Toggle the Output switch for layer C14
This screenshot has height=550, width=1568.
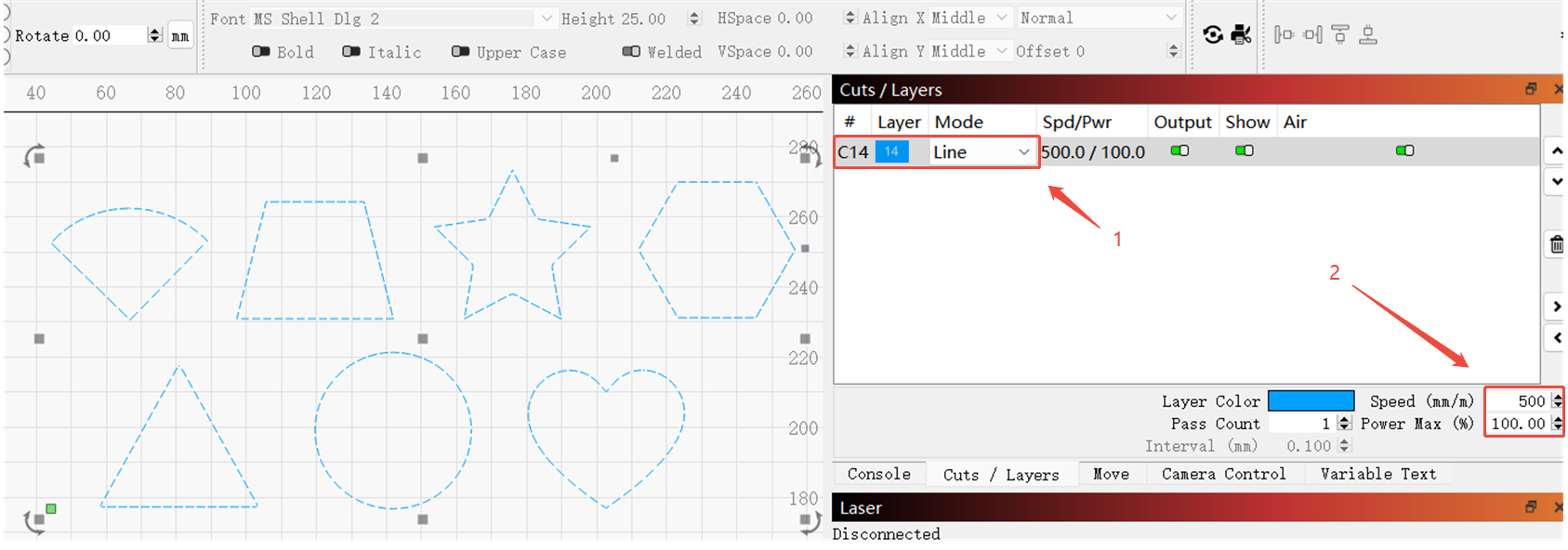(x=1179, y=151)
